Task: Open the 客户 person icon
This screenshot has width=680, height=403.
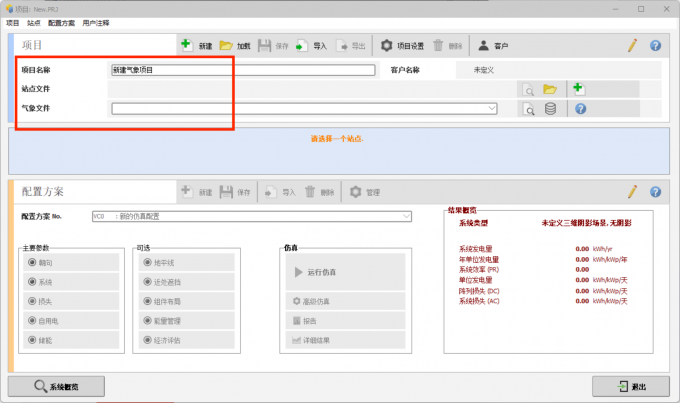Action: pos(483,45)
